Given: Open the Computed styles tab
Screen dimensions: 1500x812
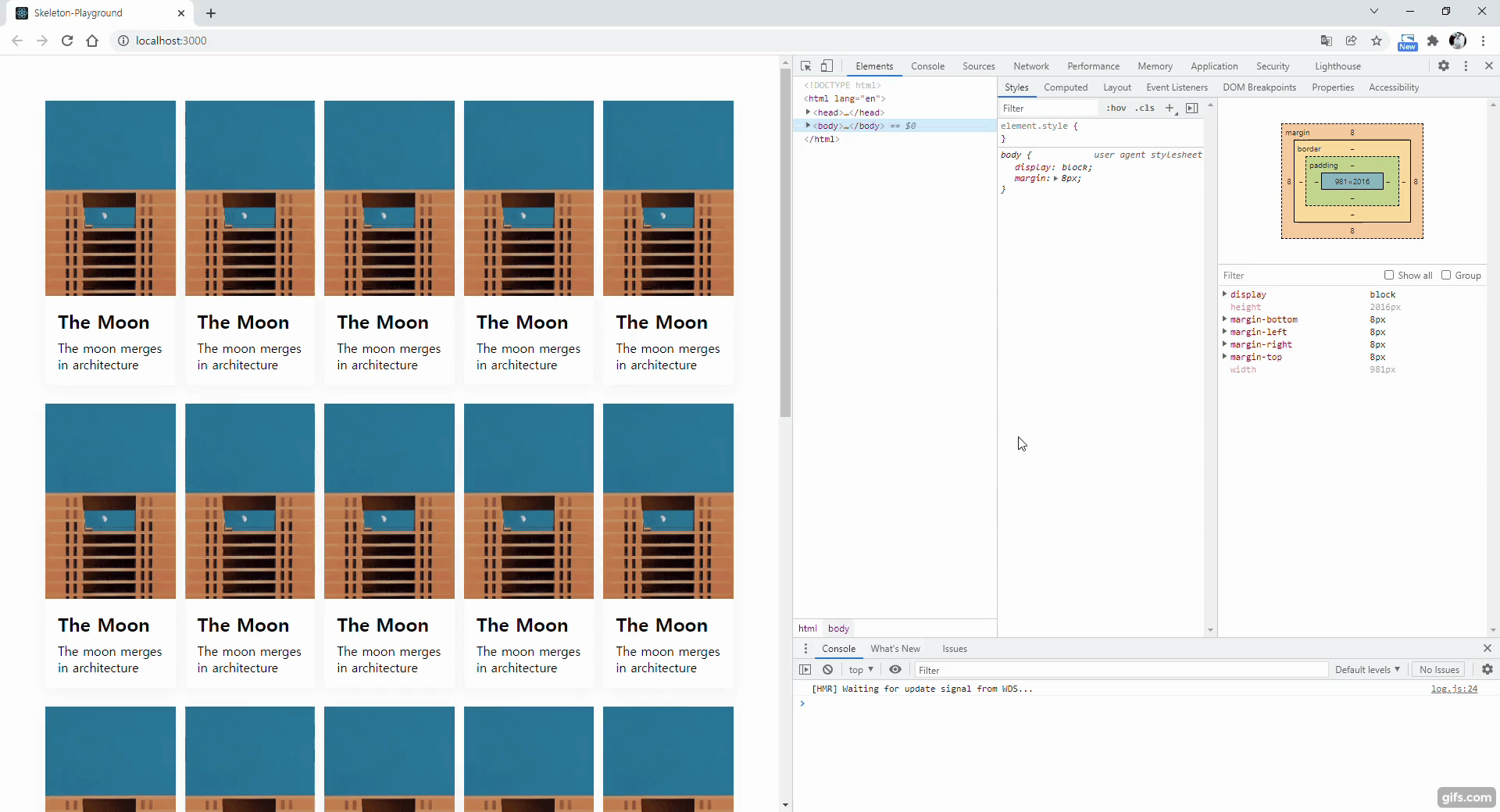Looking at the screenshot, I should coord(1066,87).
